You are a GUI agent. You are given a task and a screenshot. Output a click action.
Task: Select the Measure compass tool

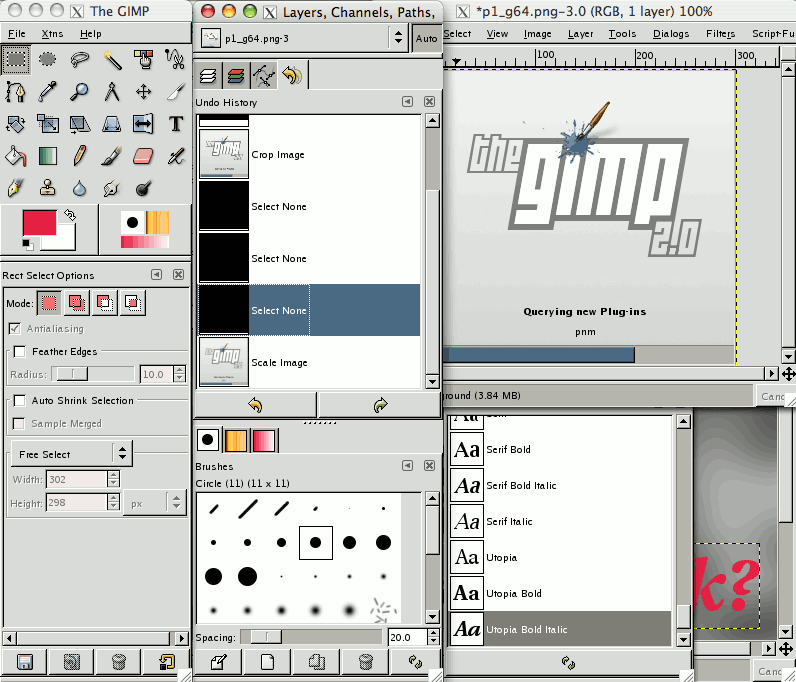[112, 92]
